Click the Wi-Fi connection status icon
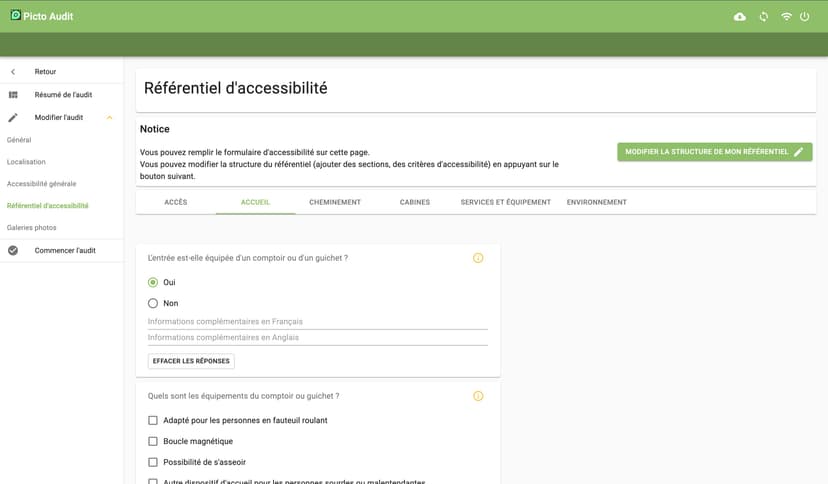The height and width of the screenshot is (484, 828). [x=786, y=17]
